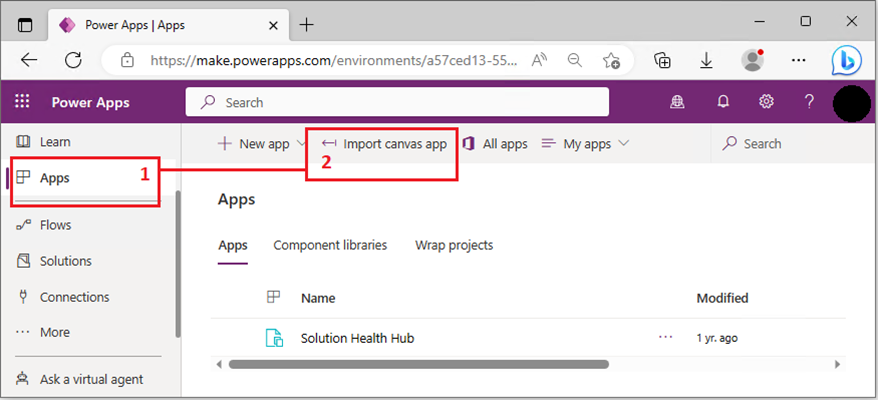This screenshot has width=878, height=400.
Task: Click the browser profile icon with red dot
Action: coord(753,60)
